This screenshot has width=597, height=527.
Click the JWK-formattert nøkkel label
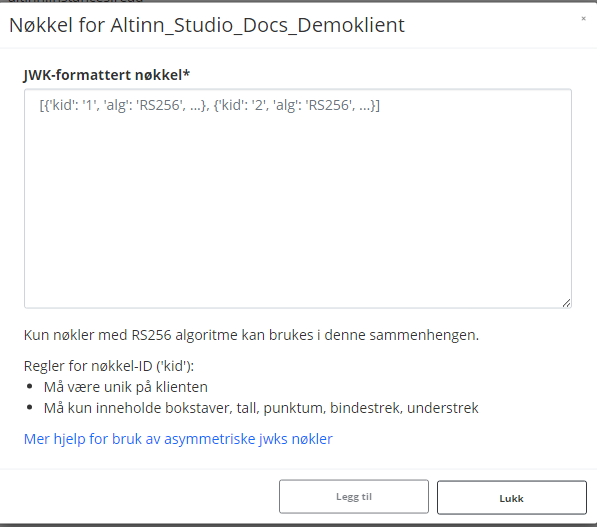(107, 75)
